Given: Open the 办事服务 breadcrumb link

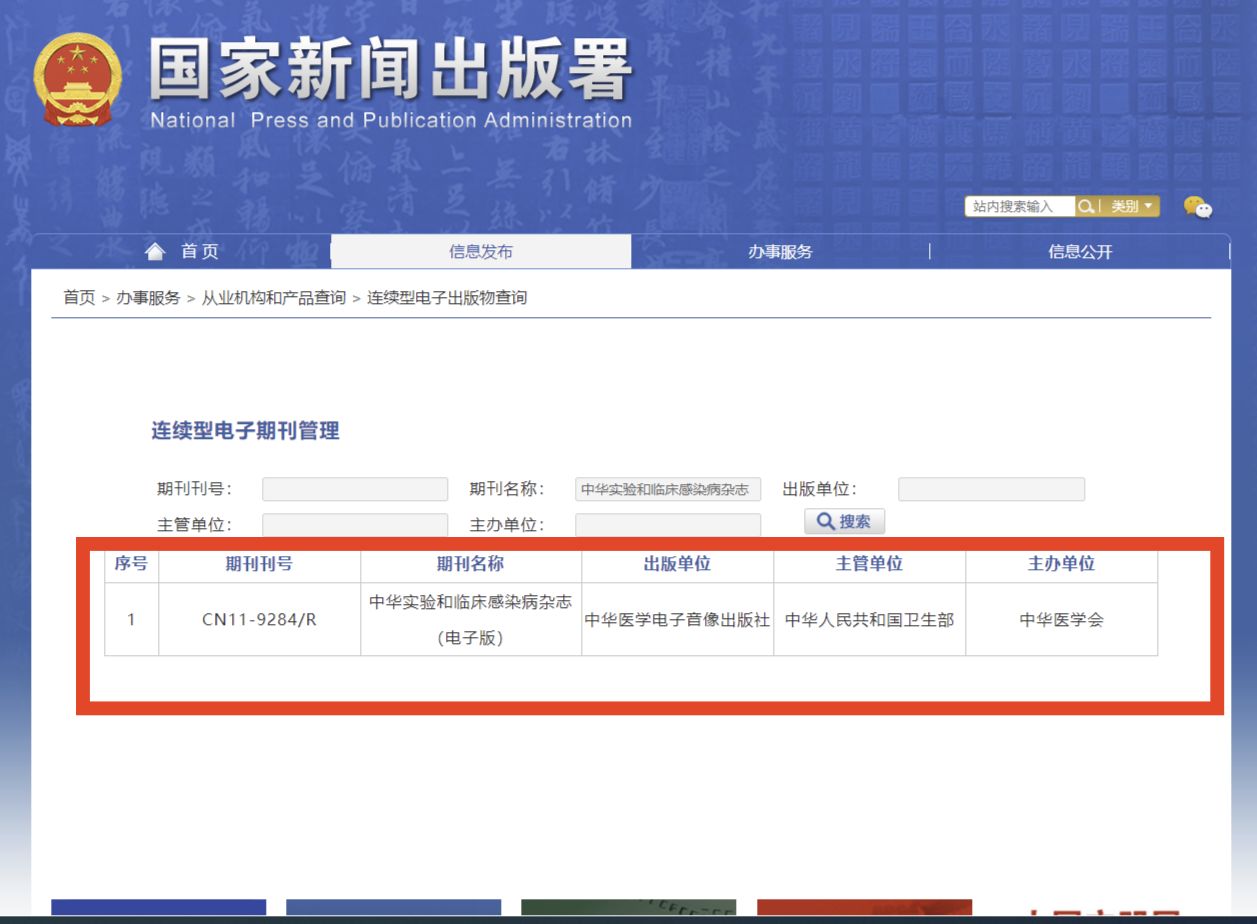Looking at the screenshot, I should [x=148, y=297].
